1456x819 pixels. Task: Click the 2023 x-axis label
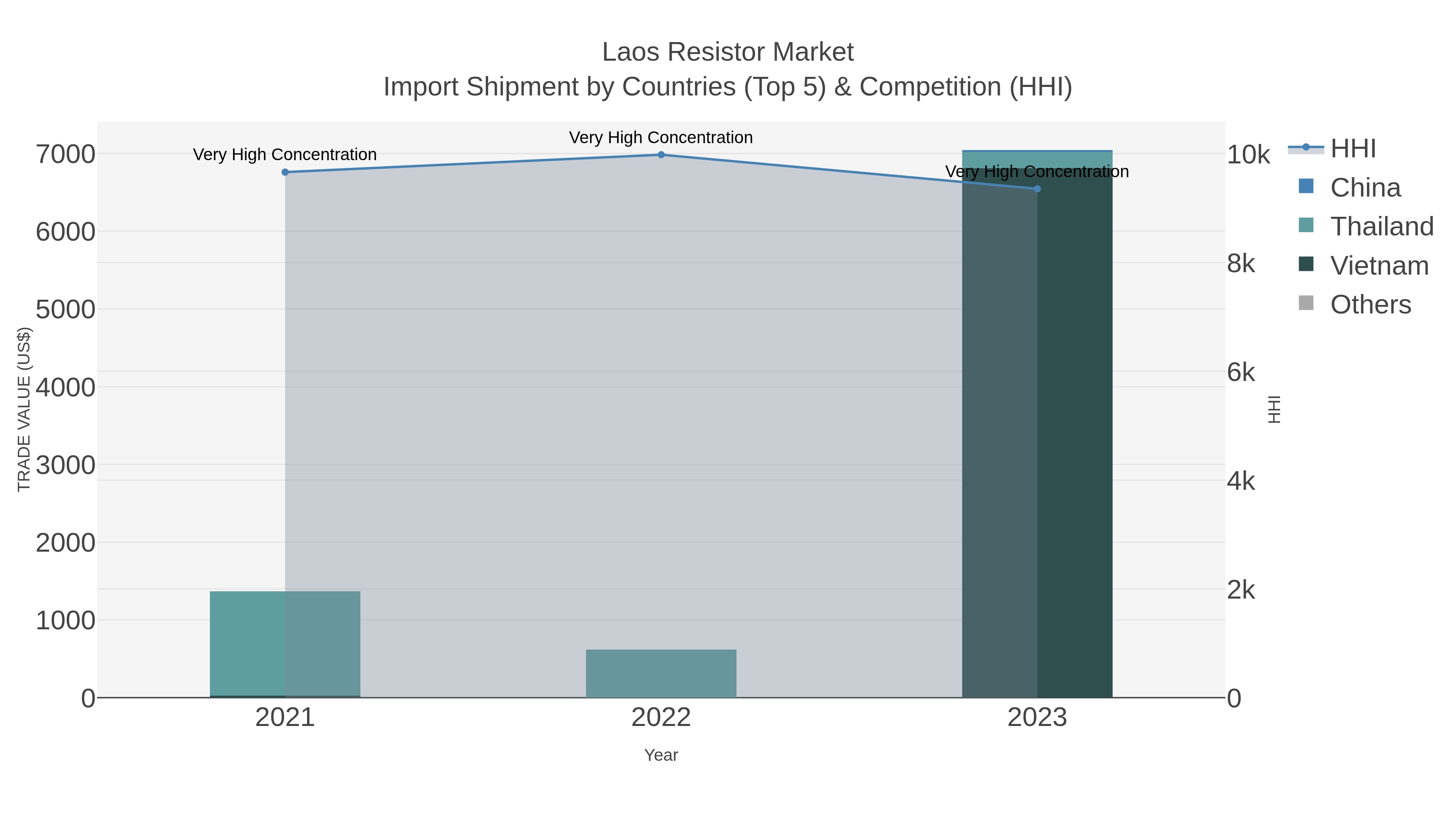coord(1037,718)
